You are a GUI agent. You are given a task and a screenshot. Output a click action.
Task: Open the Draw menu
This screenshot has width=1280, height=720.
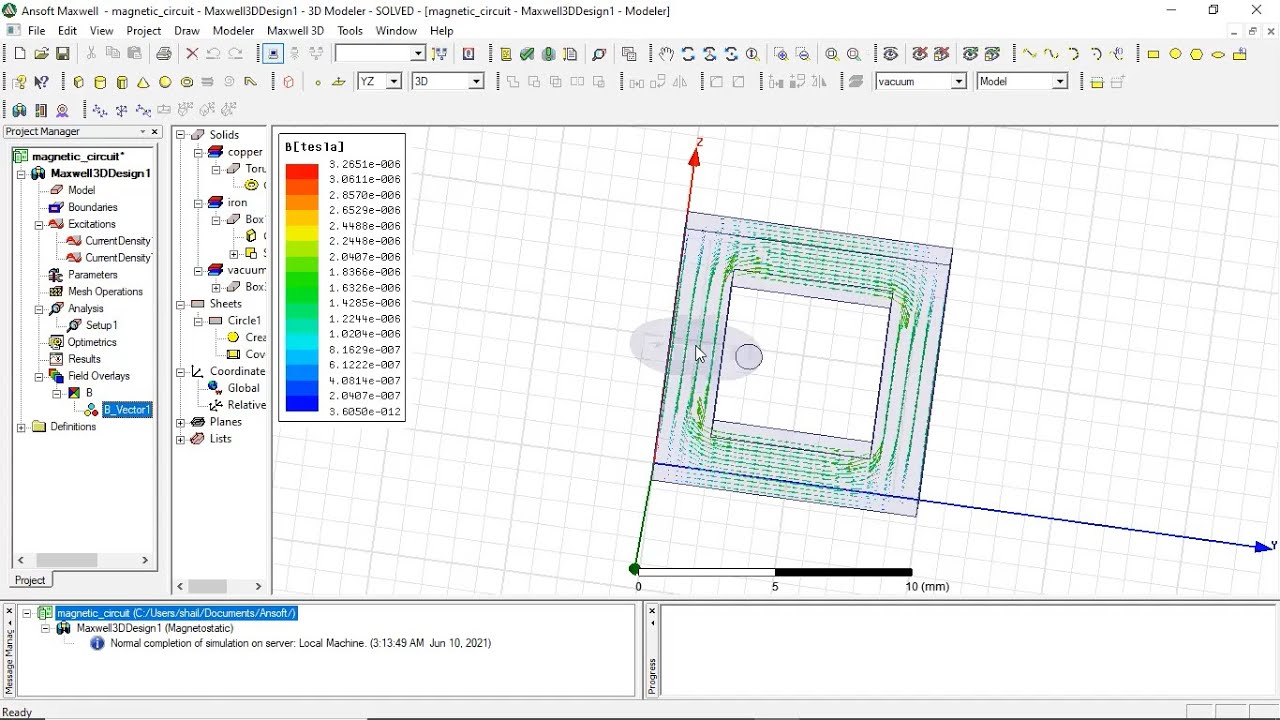click(x=187, y=31)
